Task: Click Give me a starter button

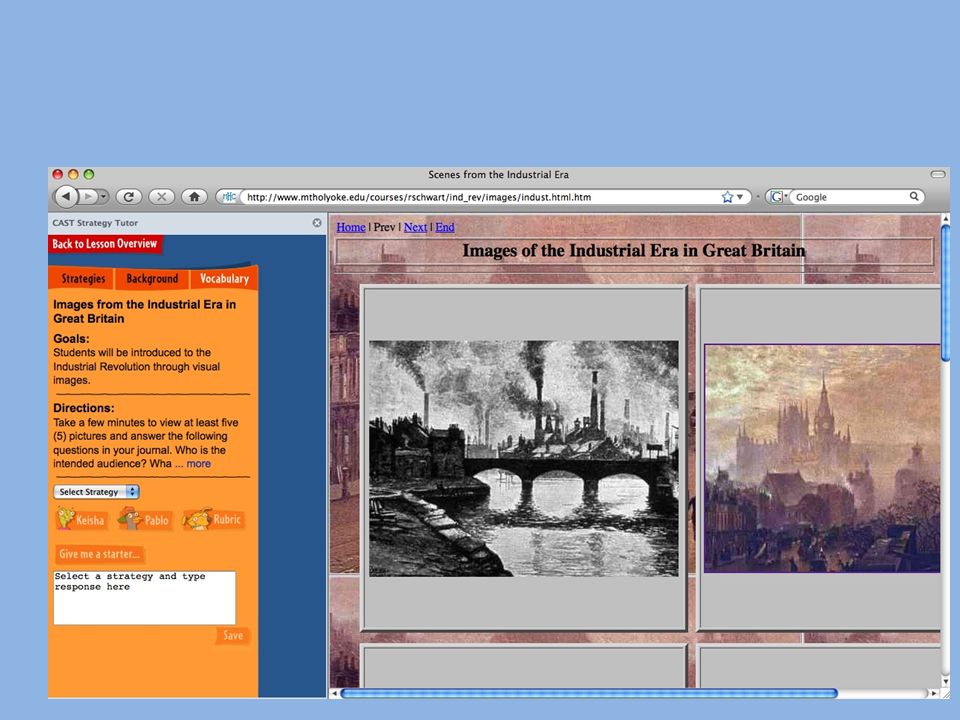Action: (x=100, y=554)
